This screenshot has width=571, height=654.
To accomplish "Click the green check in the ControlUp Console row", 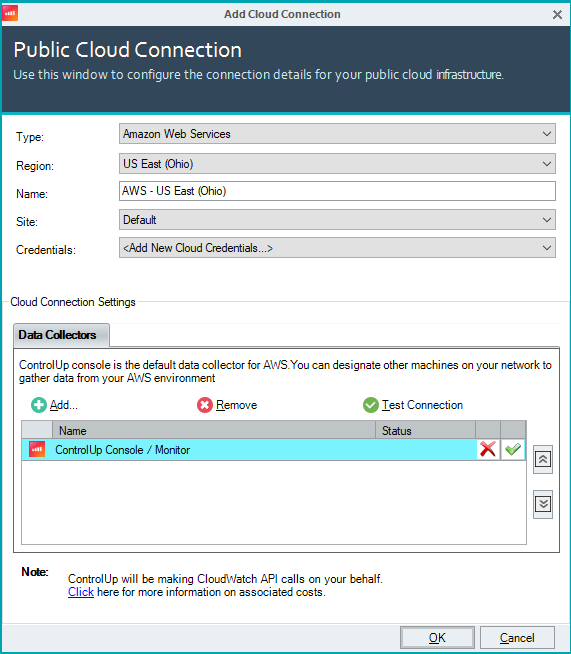I will point(513,449).
